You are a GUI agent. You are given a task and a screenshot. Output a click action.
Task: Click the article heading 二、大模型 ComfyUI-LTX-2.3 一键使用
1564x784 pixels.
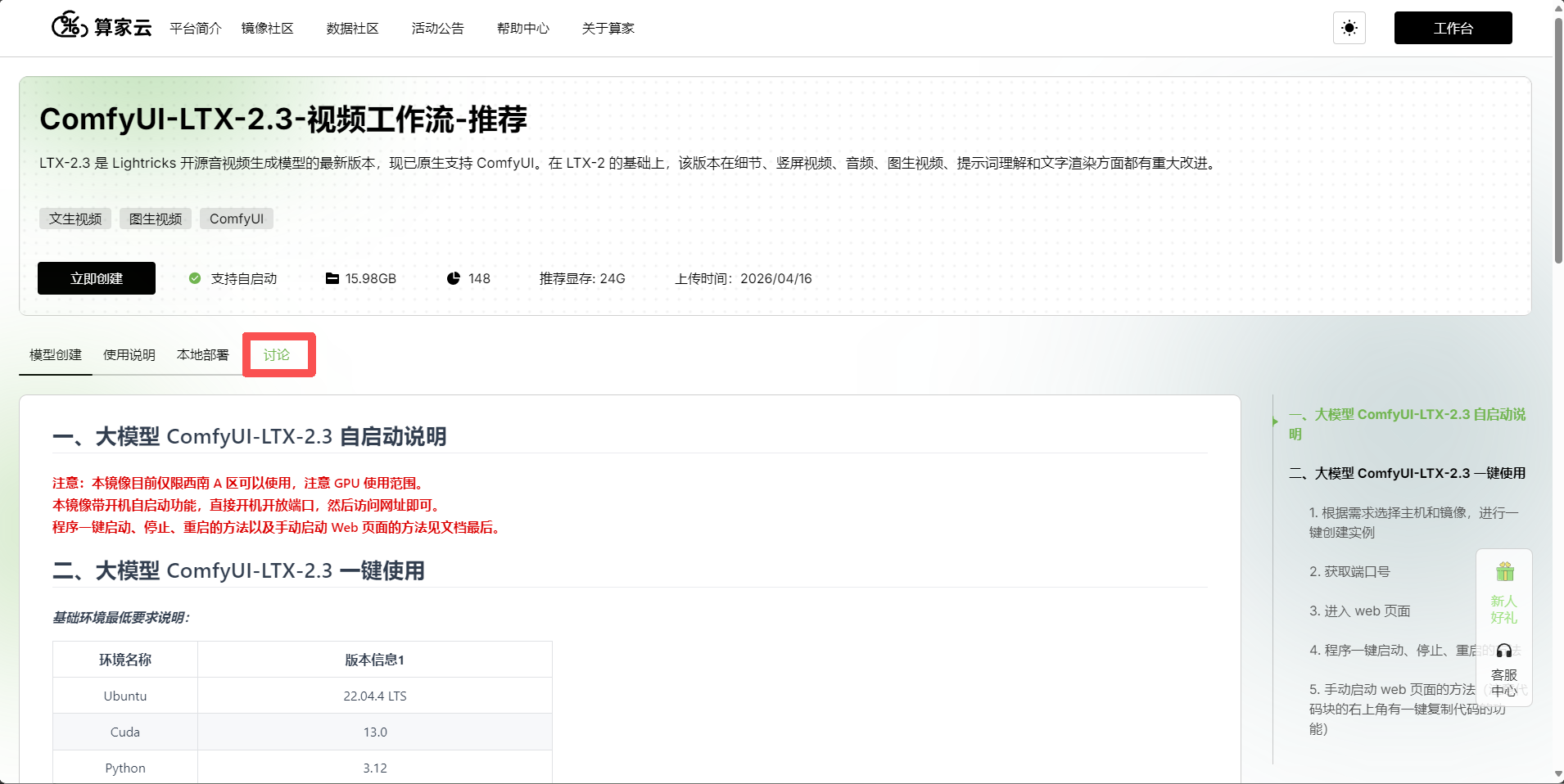[x=238, y=570]
